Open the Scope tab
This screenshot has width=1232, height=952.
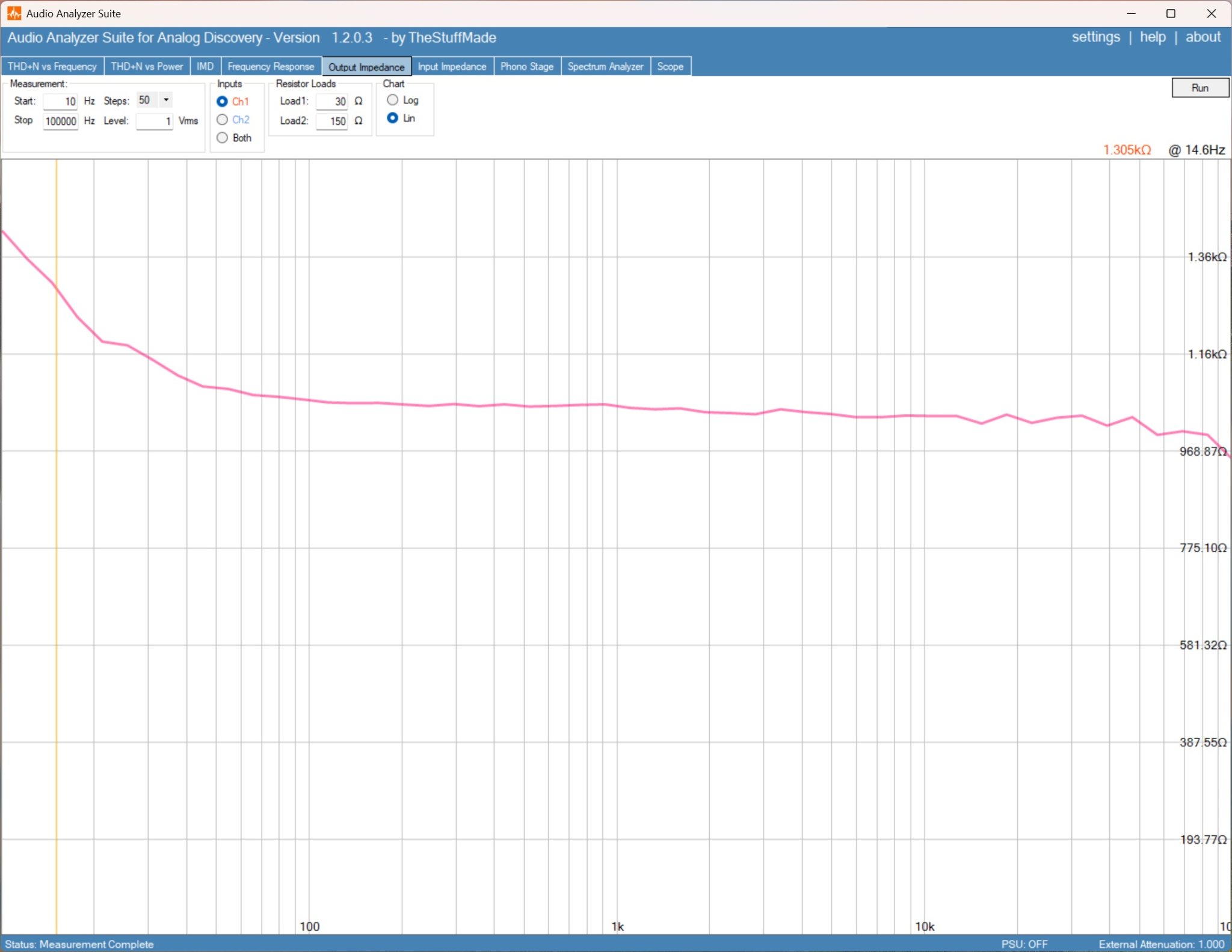[x=670, y=66]
